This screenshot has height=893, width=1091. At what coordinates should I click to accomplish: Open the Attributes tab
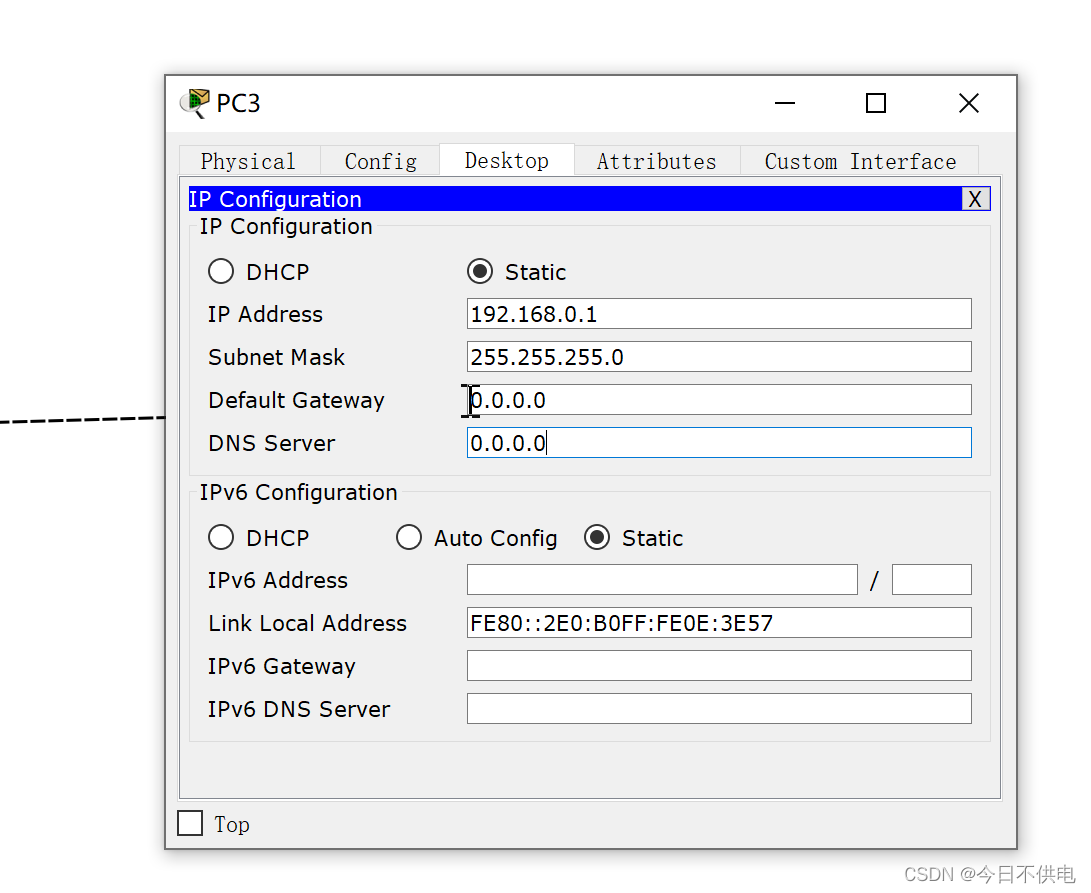pos(657,161)
